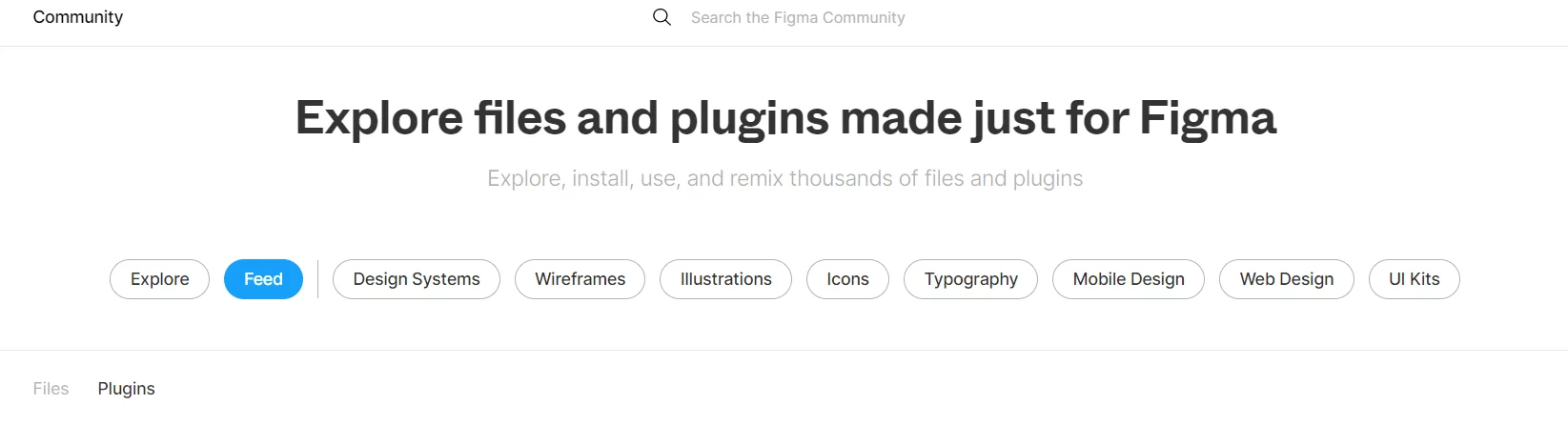Filter by Icons category
The width and height of the screenshot is (1568, 445).
coord(847,279)
